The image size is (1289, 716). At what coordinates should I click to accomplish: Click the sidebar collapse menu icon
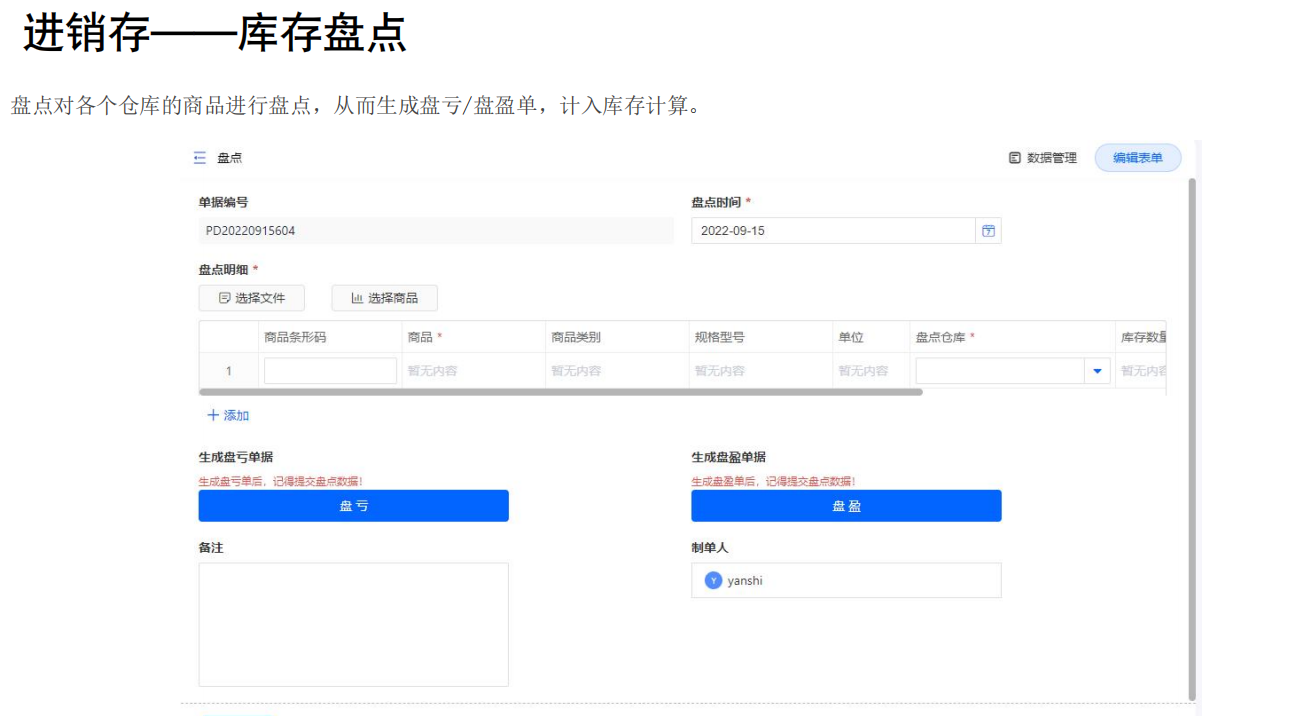(x=200, y=158)
